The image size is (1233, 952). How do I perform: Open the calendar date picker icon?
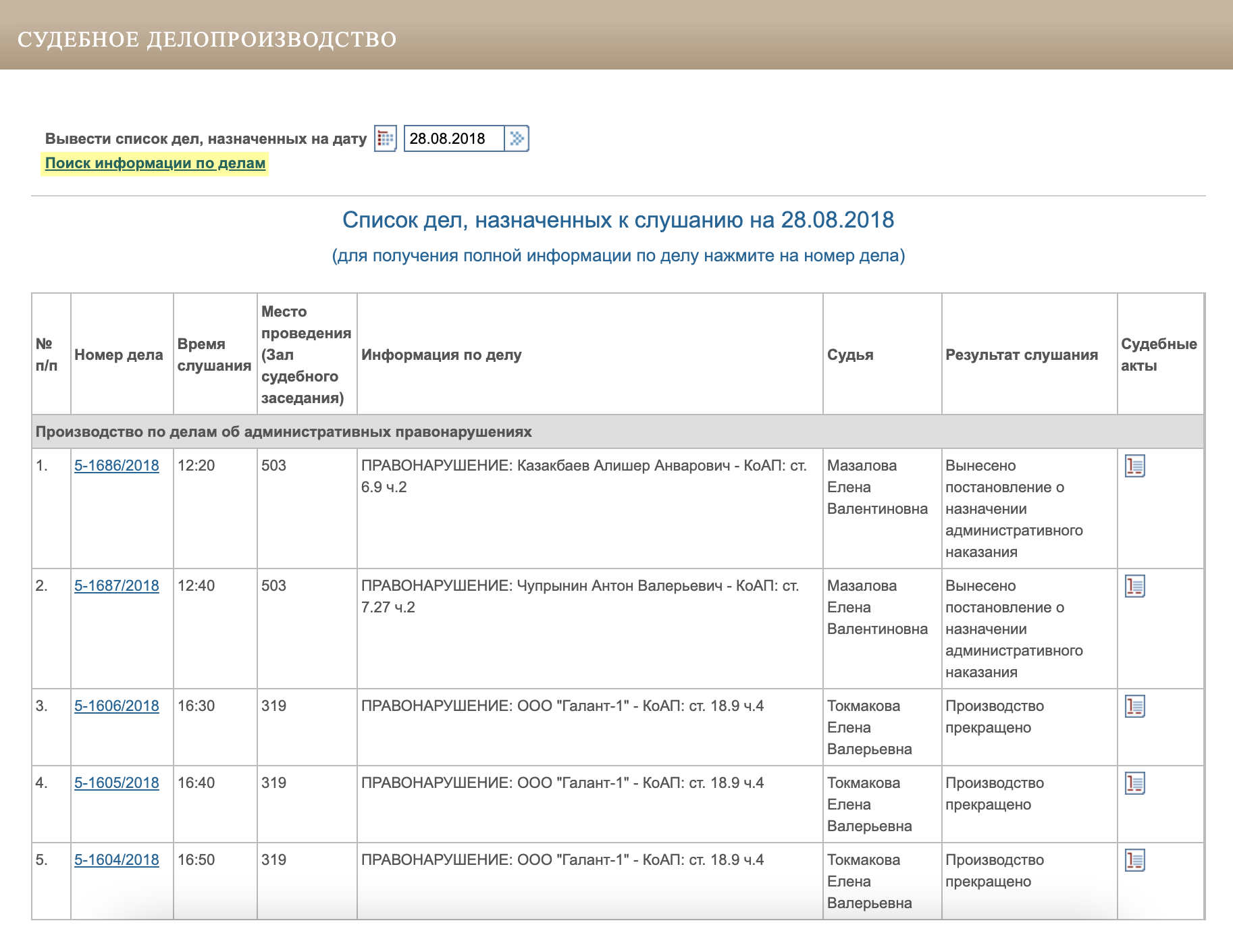(x=385, y=139)
